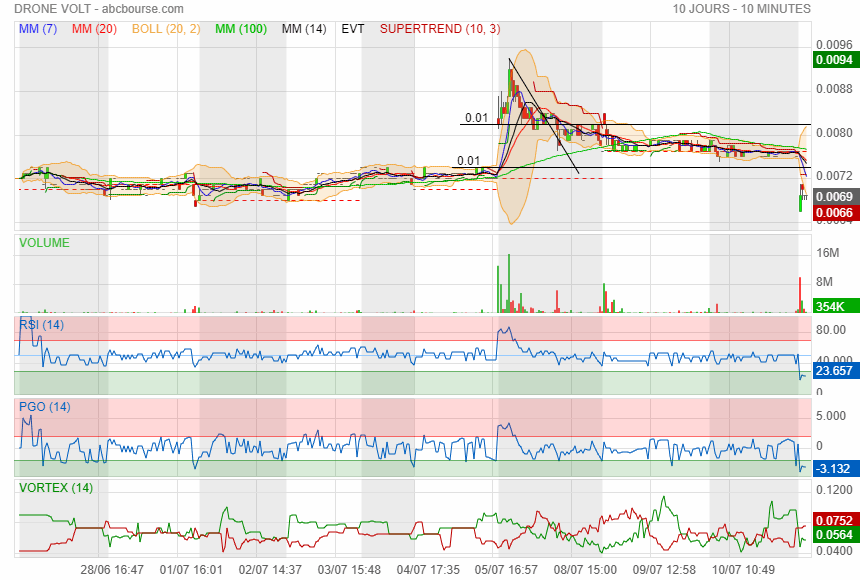This screenshot has width=860, height=580.
Task: Click the 0.0088 price axis label
Action: tap(834, 88)
